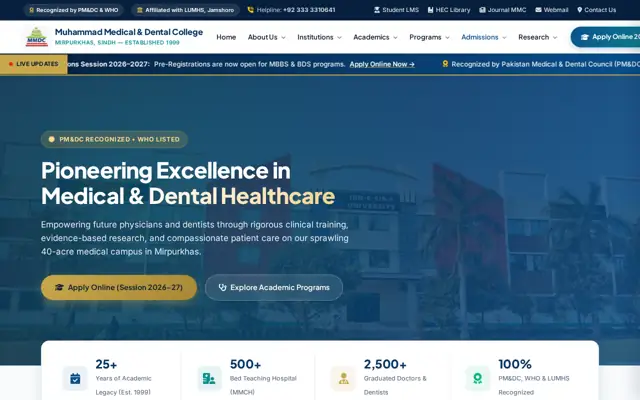Click the Webmail envelope icon
The width and height of the screenshot is (640, 400).
tap(538, 10)
